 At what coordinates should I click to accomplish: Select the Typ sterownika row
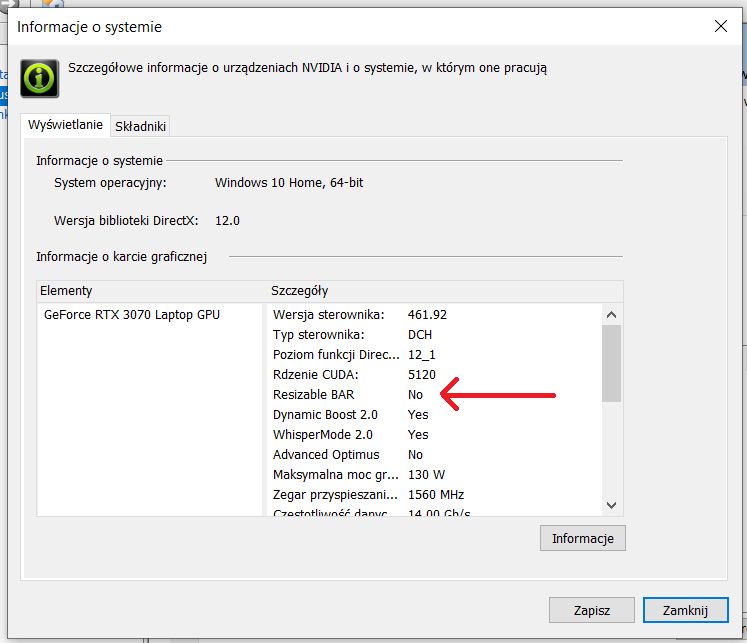[434, 335]
